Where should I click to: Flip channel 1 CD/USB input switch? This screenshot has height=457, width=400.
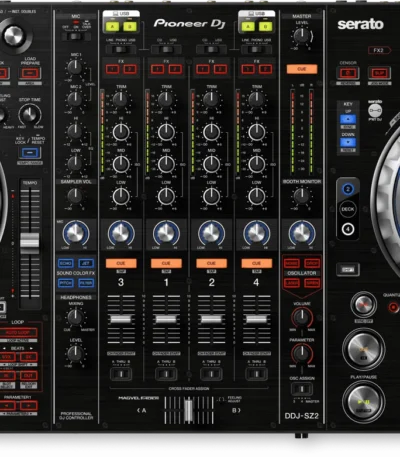[166, 50]
